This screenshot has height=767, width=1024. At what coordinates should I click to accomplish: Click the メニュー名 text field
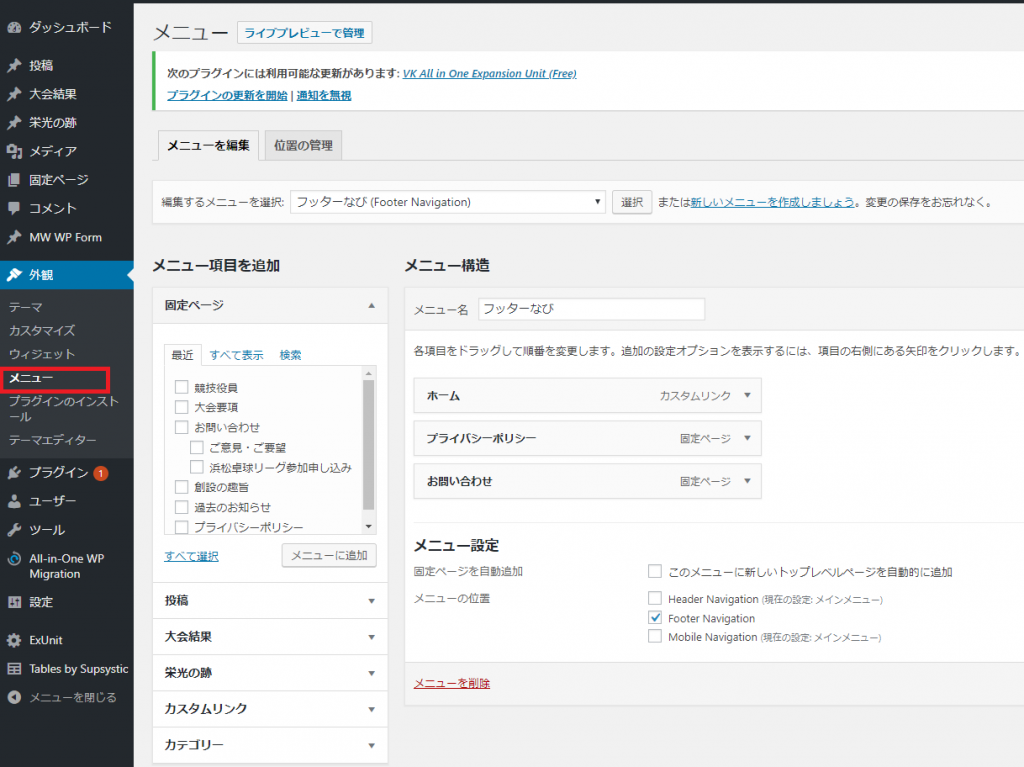coord(591,309)
